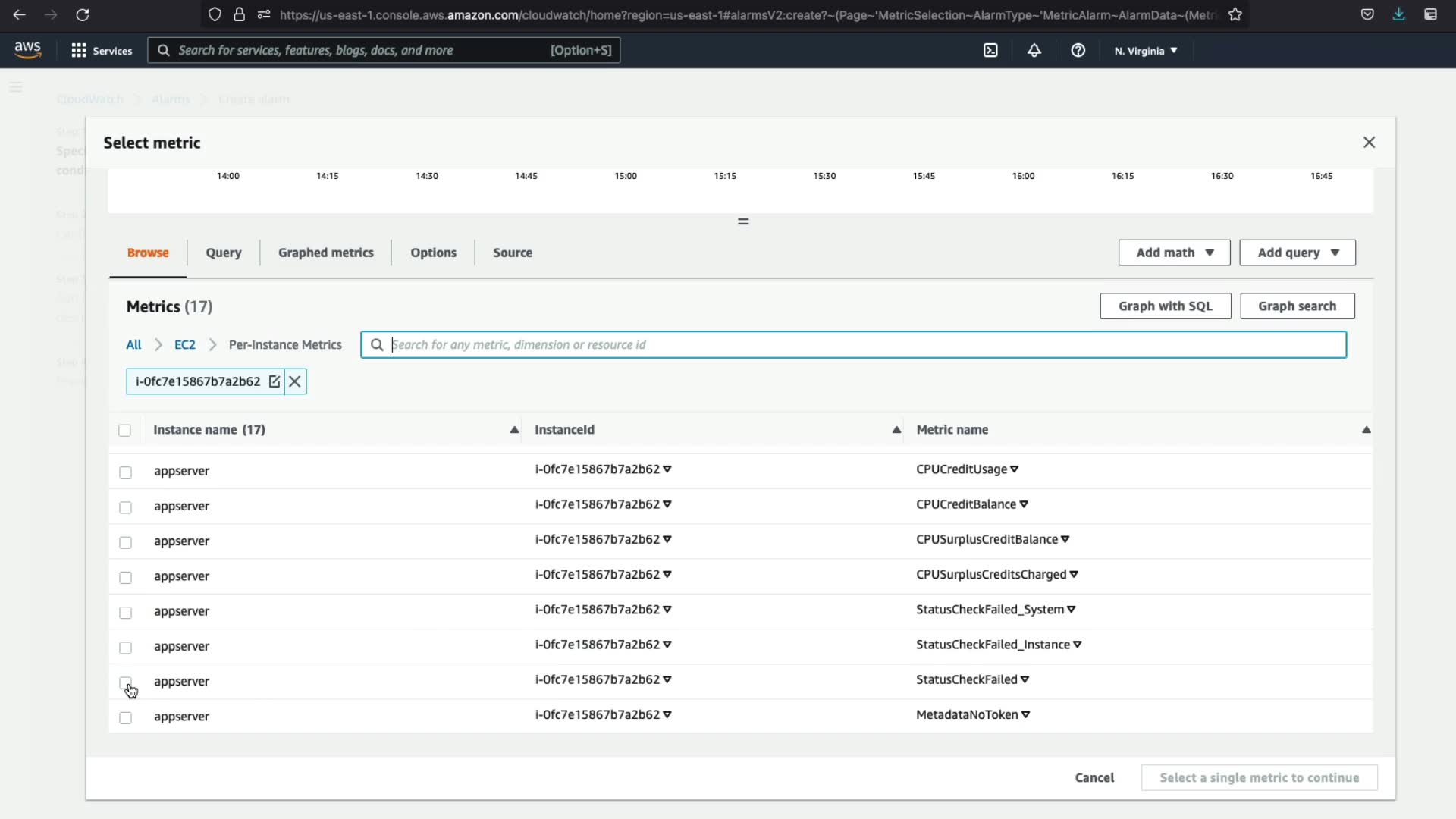
Task: Navigate to EC2 breadcrumb link
Action: pyautogui.click(x=184, y=344)
